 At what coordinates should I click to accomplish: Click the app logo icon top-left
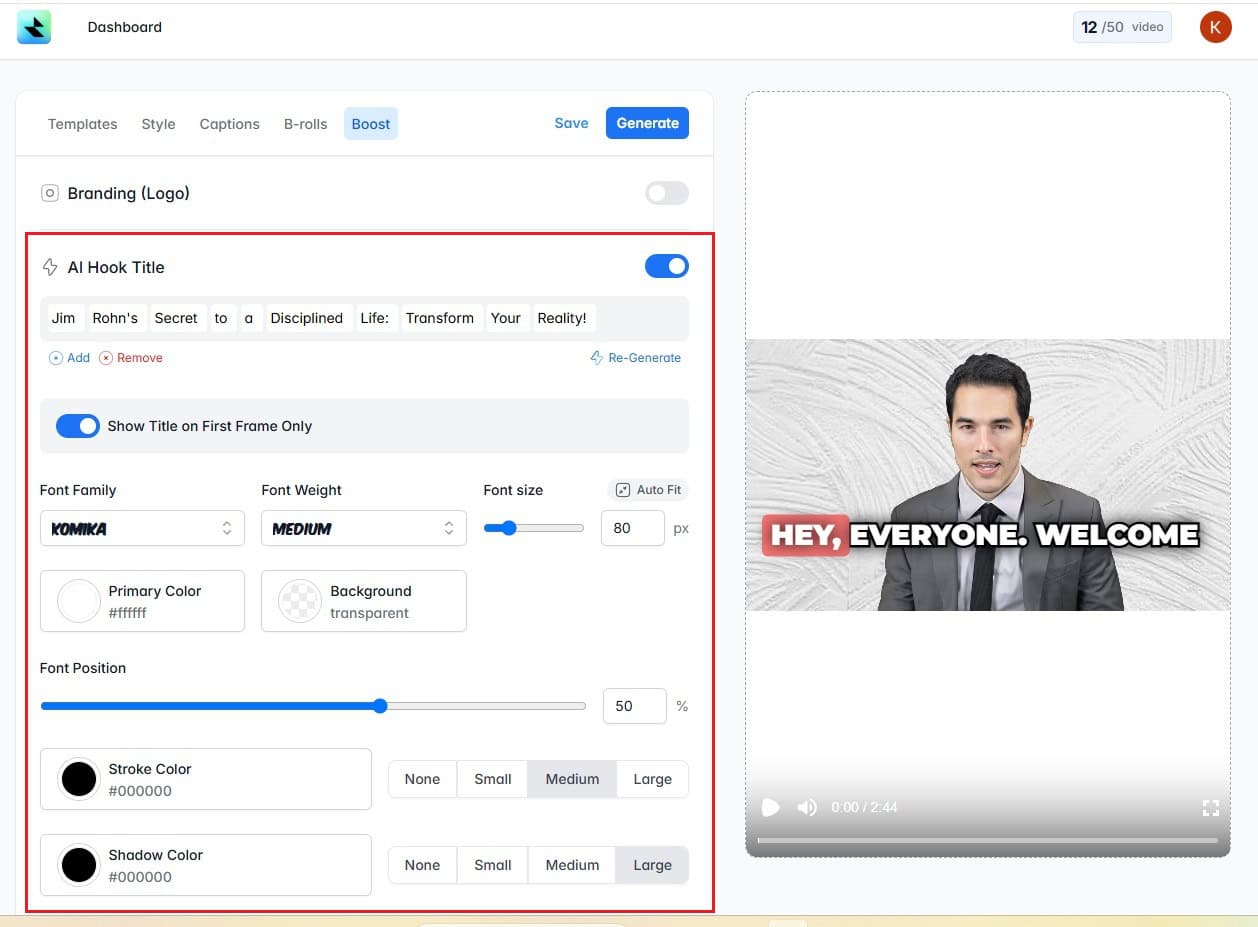coord(34,27)
